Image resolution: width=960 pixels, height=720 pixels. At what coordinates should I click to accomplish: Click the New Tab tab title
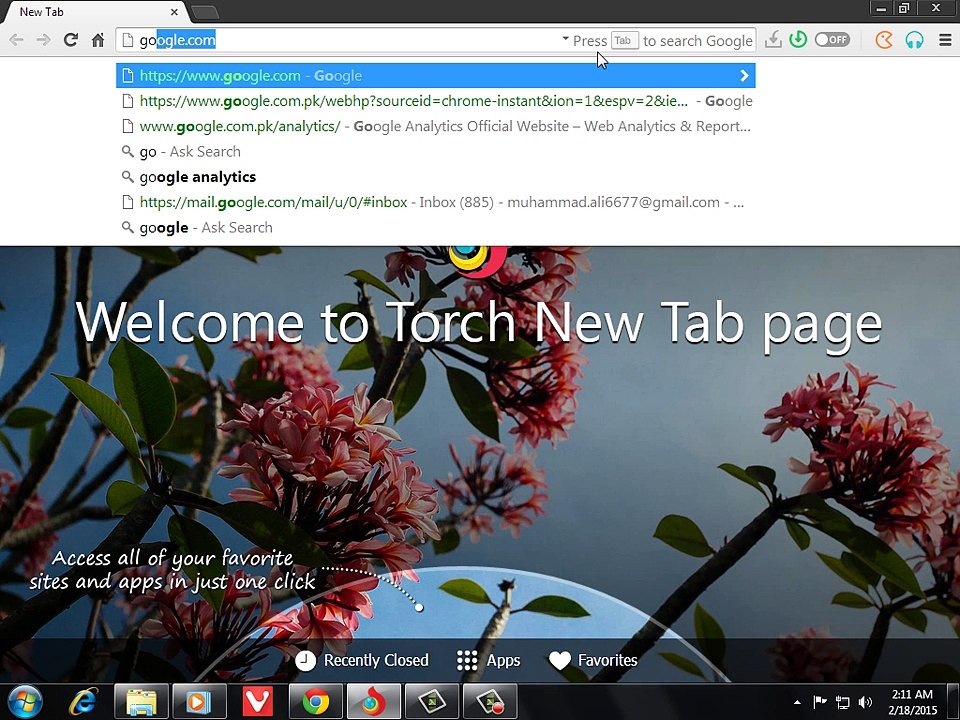pyautogui.click(x=42, y=12)
